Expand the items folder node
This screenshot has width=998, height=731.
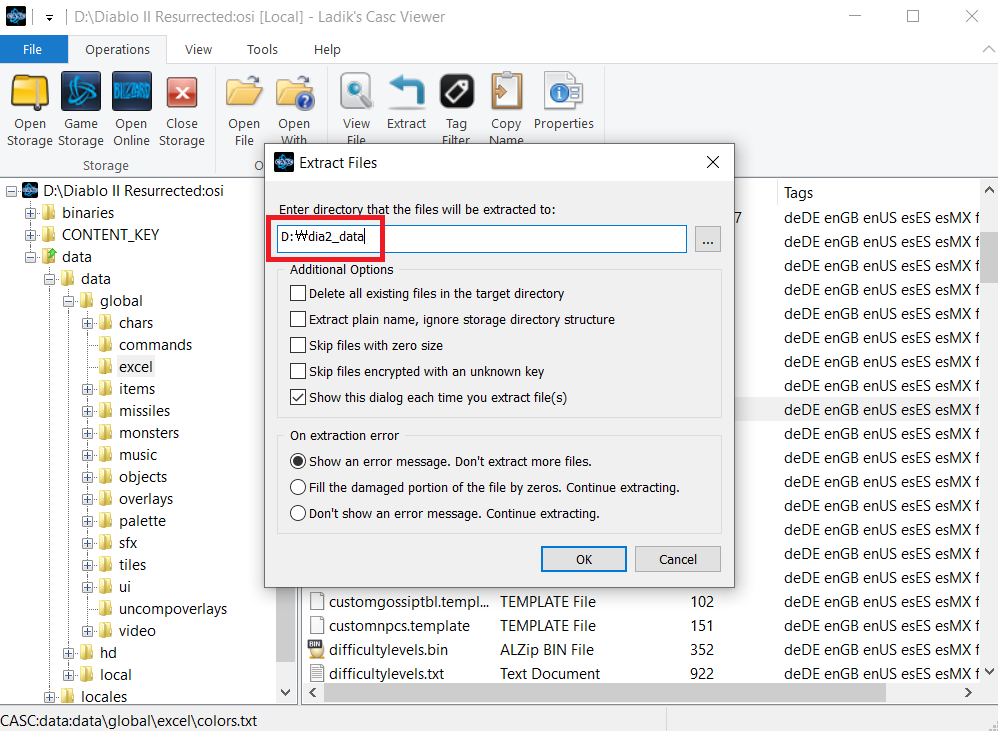click(x=87, y=389)
